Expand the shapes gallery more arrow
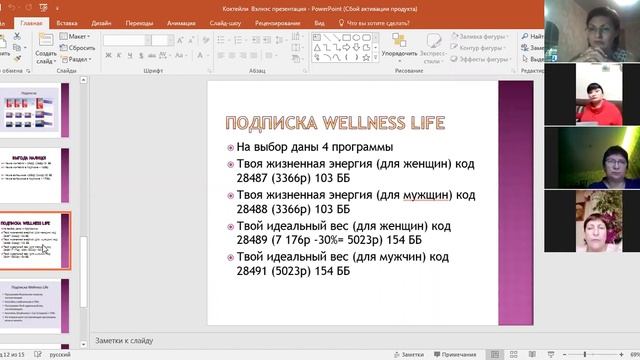 click(376, 58)
